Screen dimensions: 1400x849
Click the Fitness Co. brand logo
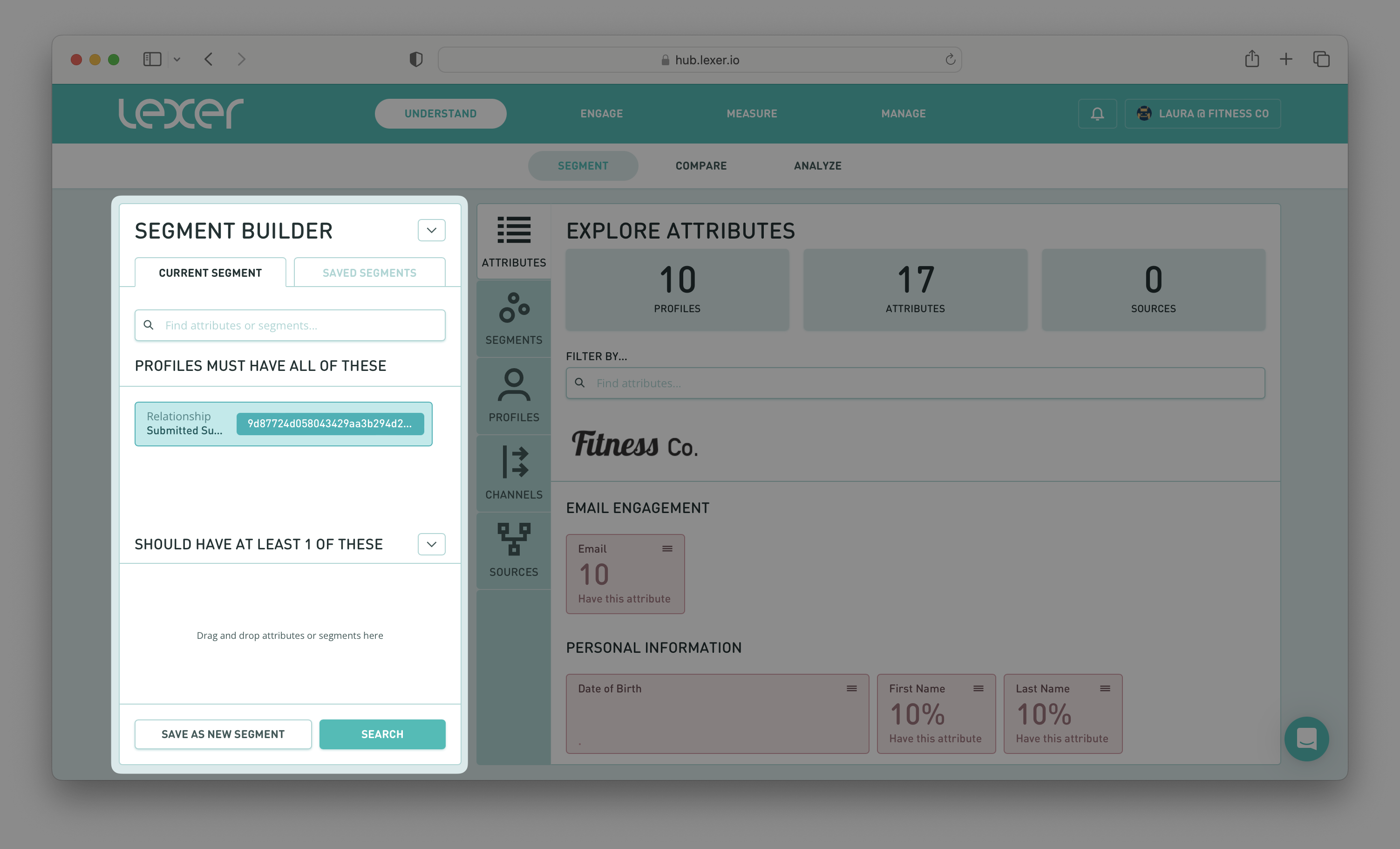coord(635,444)
